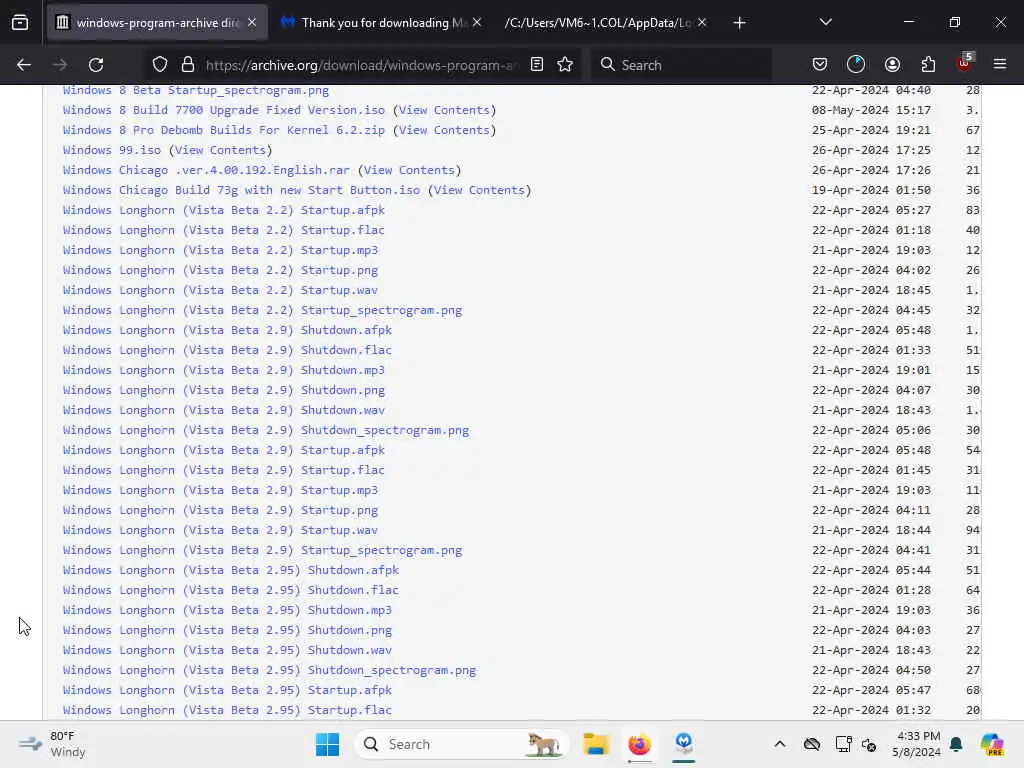Image resolution: width=1024 pixels, height=768 pixels.
Task: Click the Firefox Search box in toolbar
Action: coord(682,65)
